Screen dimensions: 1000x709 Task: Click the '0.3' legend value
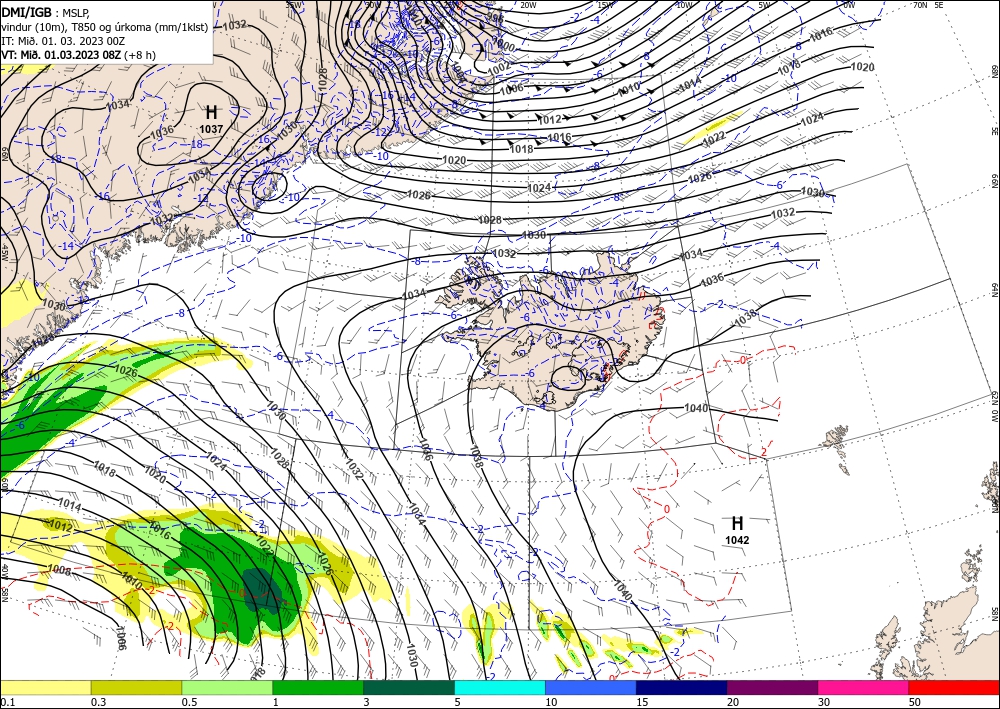tap(98, 702)
